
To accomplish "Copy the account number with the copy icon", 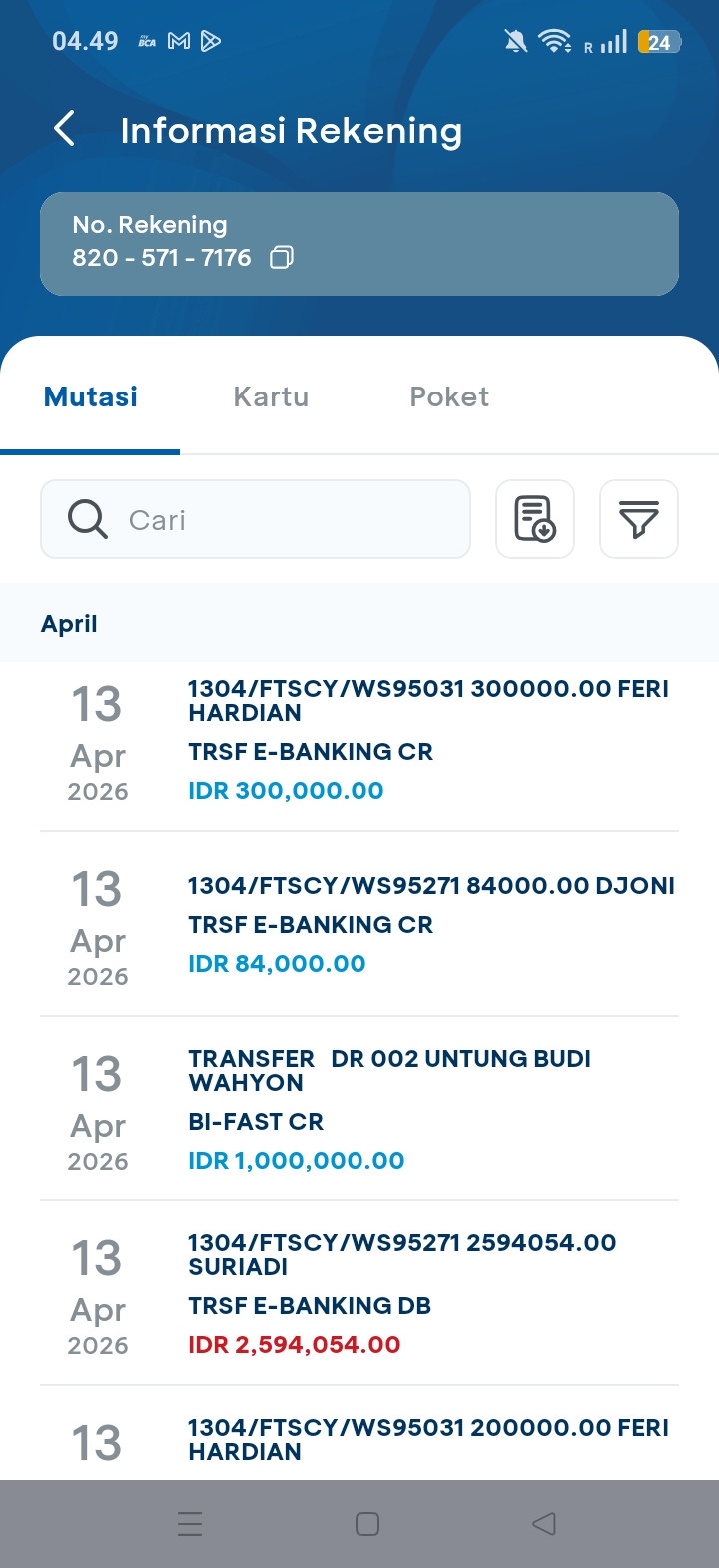I will [x=282, y=258].
